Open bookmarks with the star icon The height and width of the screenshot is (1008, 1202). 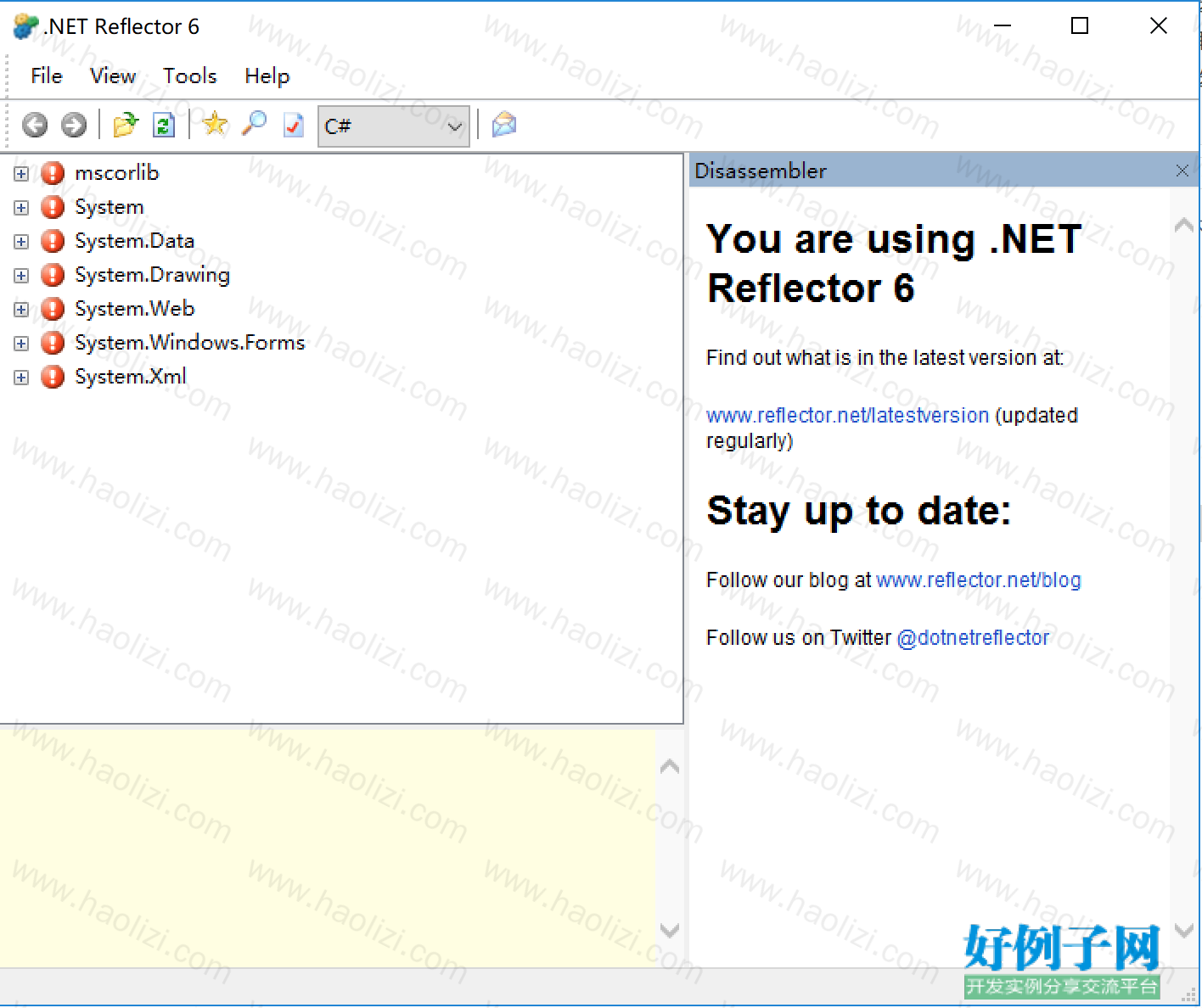click(216, 124)
